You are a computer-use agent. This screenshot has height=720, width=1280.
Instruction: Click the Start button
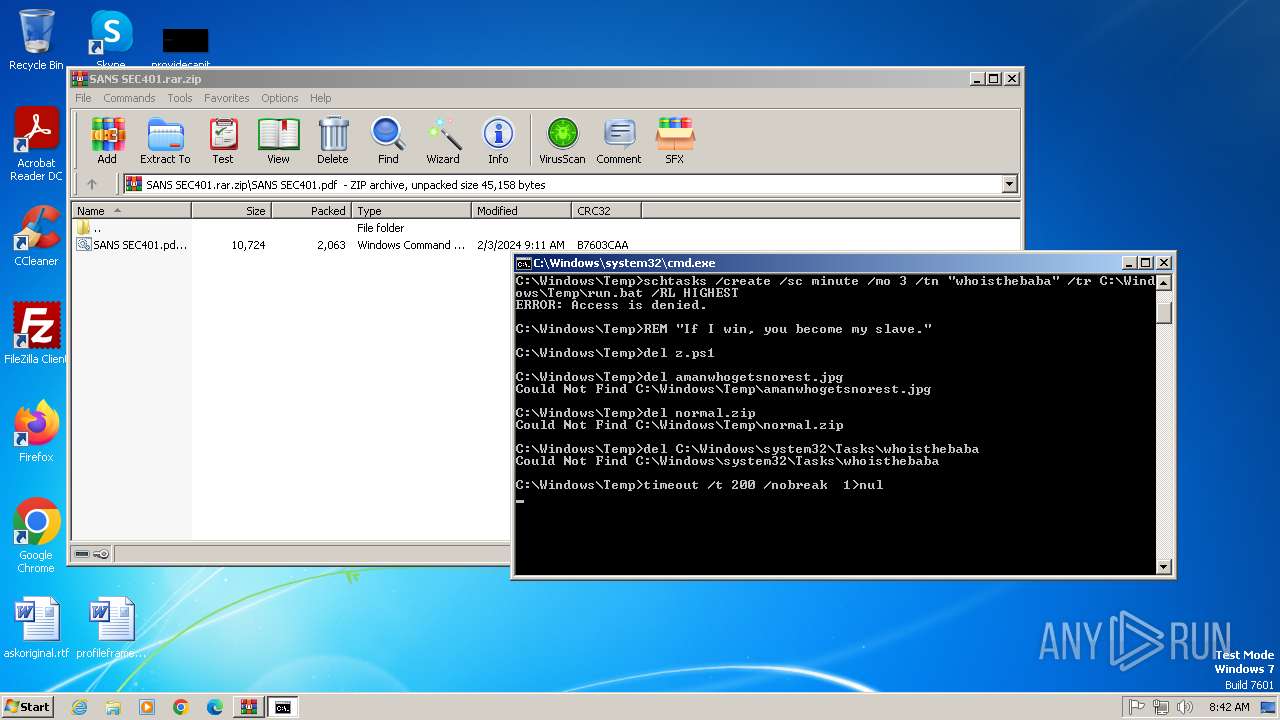tap(28, 707)
